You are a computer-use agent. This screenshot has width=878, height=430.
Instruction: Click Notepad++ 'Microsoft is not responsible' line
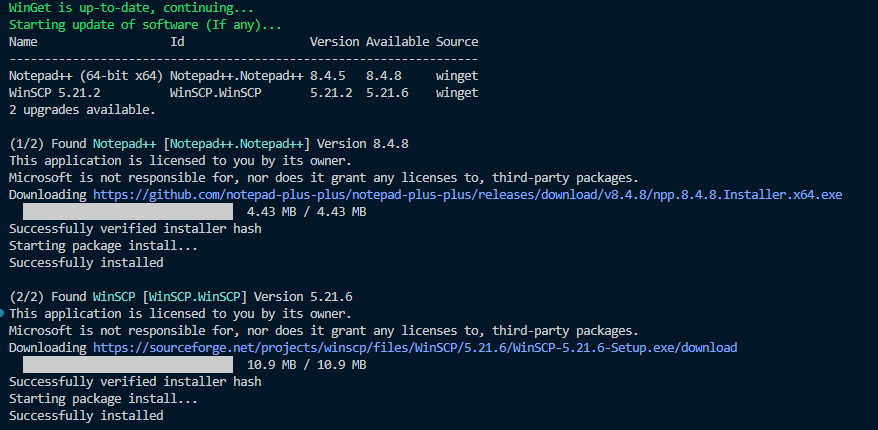coord(324,178)
